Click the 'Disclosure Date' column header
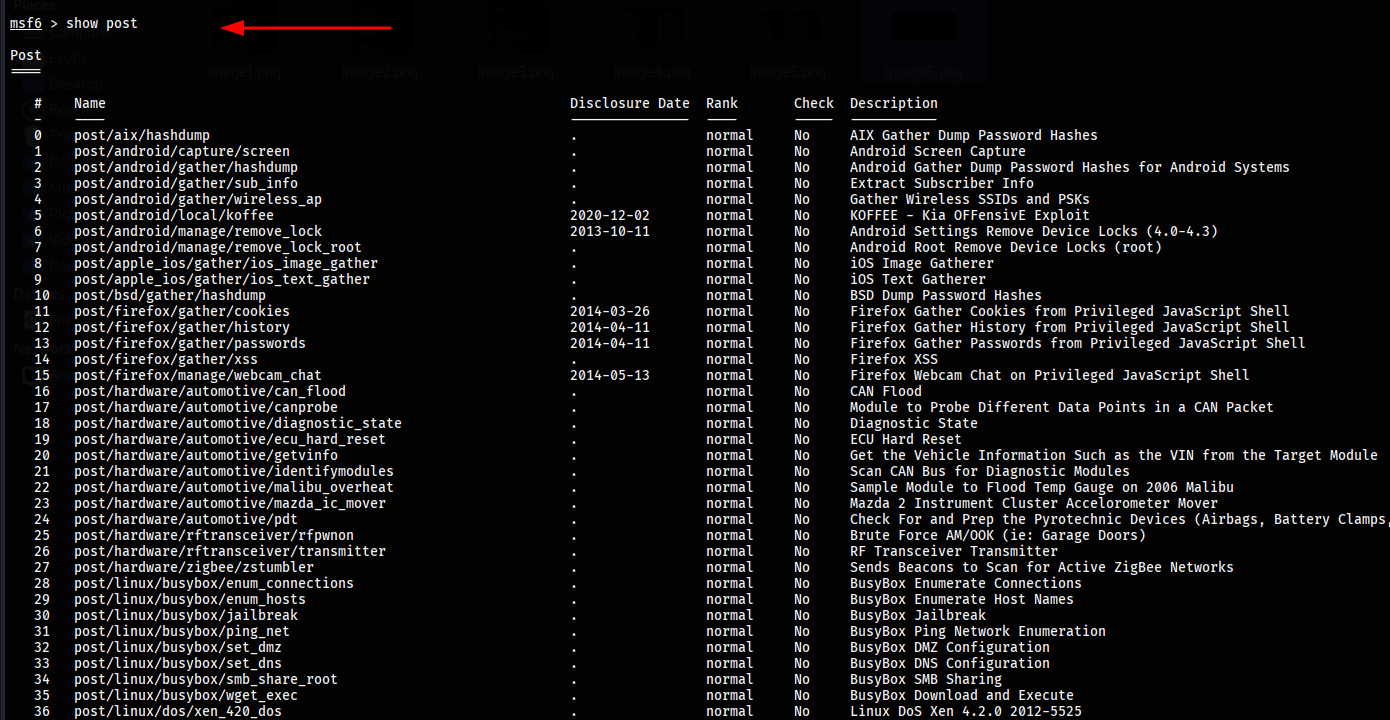1390x720 pixels. 629,103
